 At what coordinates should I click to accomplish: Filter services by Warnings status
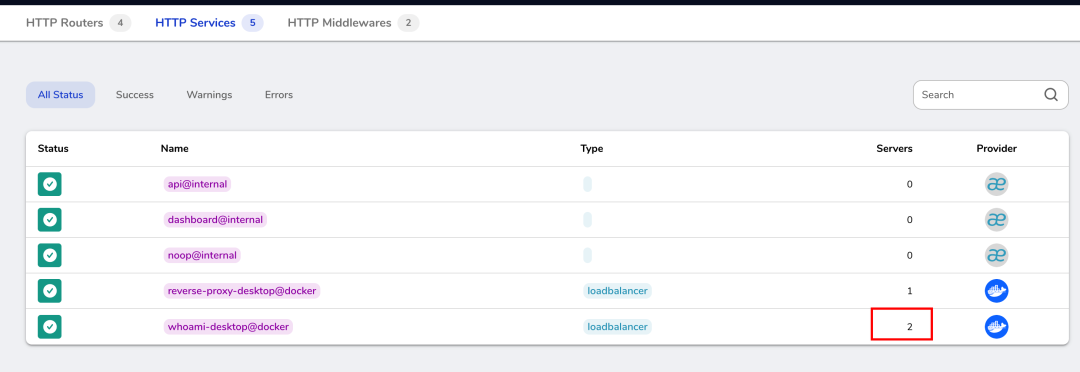209,95
